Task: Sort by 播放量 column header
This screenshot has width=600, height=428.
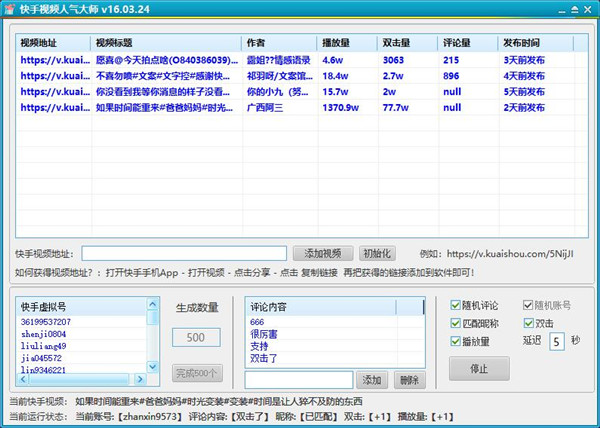Action: pos(347,43)
